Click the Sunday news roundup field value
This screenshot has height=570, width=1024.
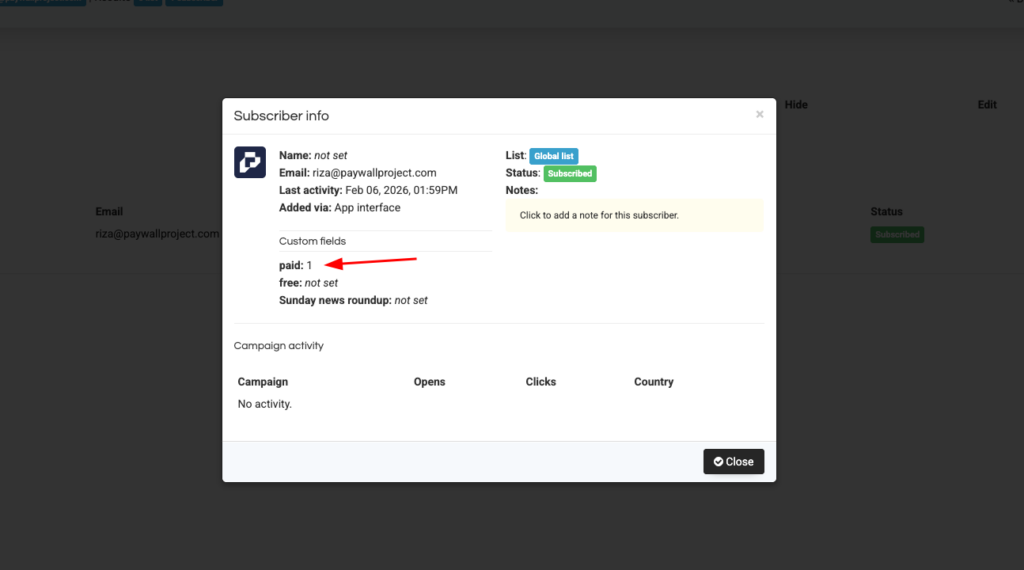pyautogui.click(x=411, y=300)
